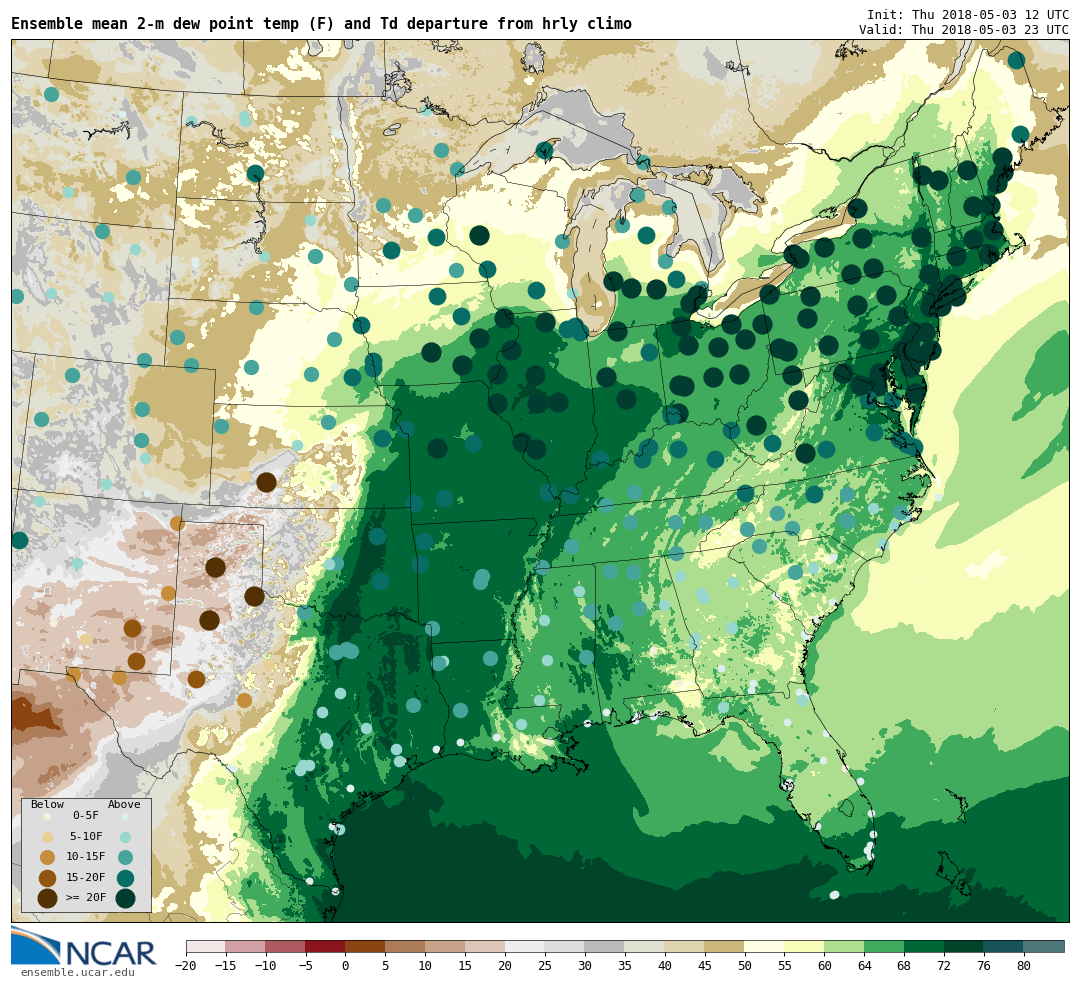Pick the -15 to -10 pink colorbar swatch
Image resolution: width=1080 pixels, height=985 pixels.
tap(246, 947)
